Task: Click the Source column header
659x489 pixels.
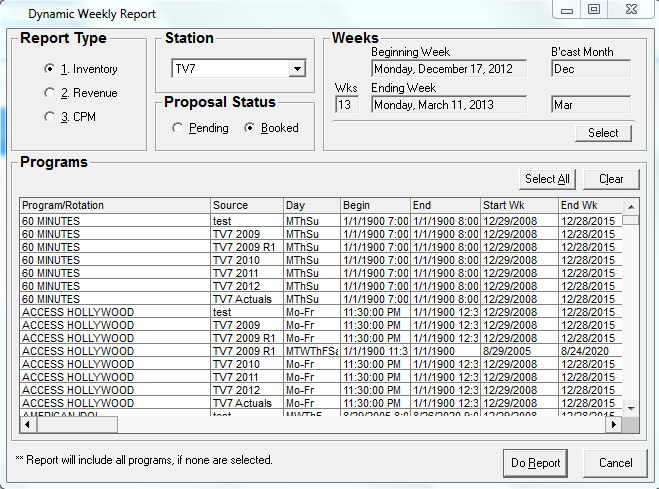Action: [246, 205]
